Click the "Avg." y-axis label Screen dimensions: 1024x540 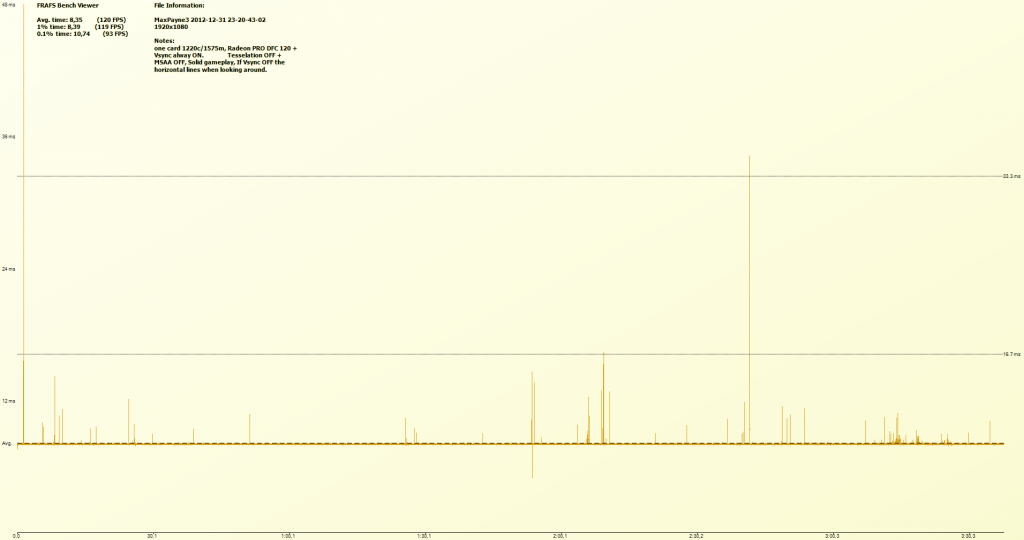click(7, 443)
